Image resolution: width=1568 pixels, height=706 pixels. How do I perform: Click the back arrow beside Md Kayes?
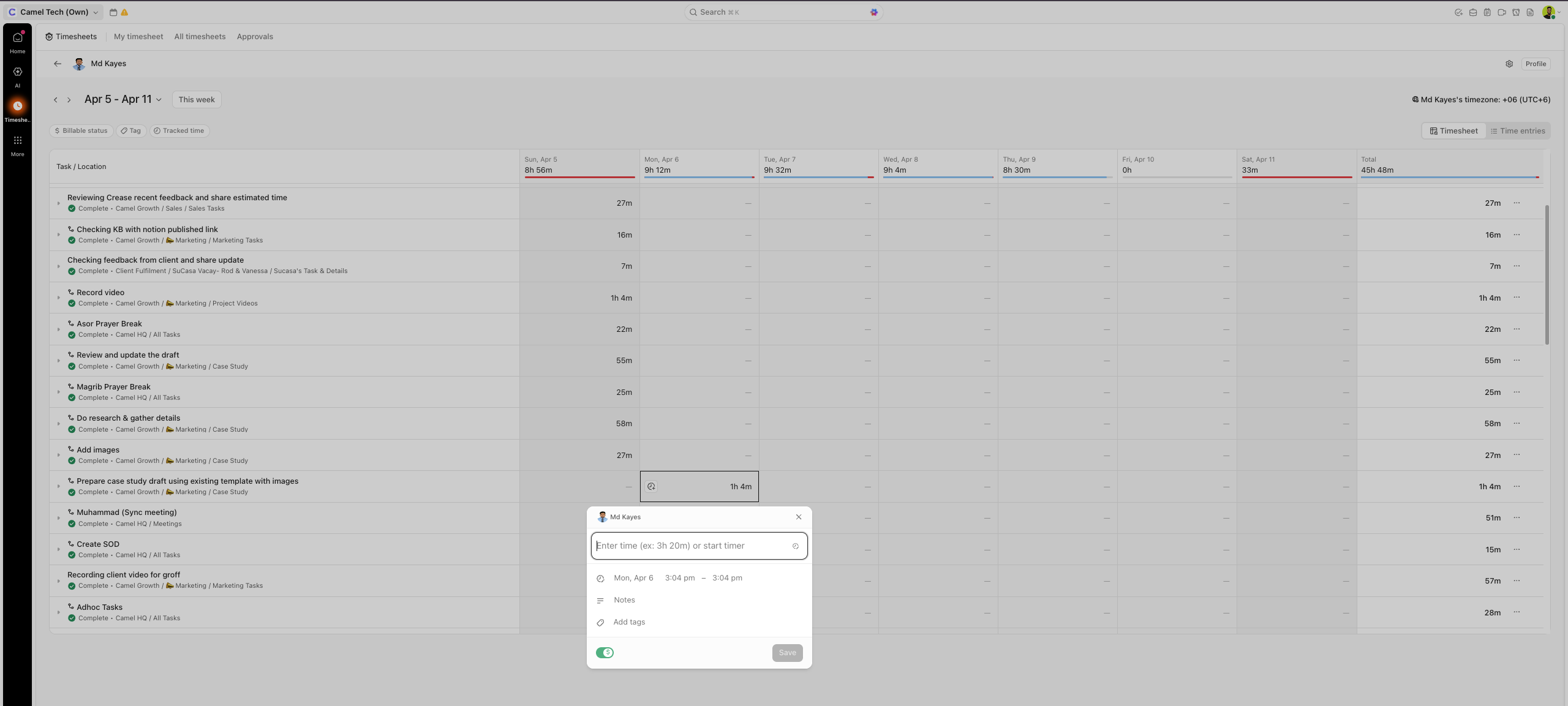point(58,64)
